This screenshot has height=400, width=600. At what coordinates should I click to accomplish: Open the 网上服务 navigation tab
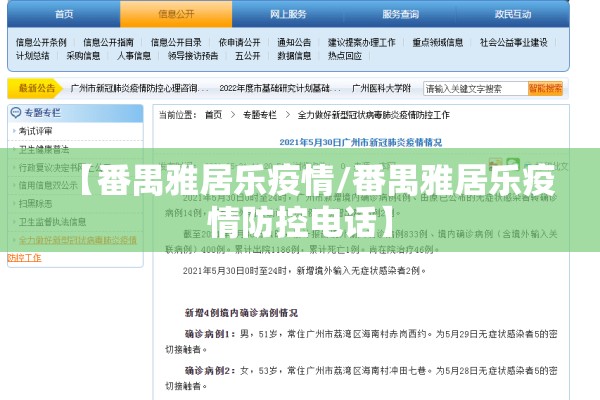click(x=288, y=15)
